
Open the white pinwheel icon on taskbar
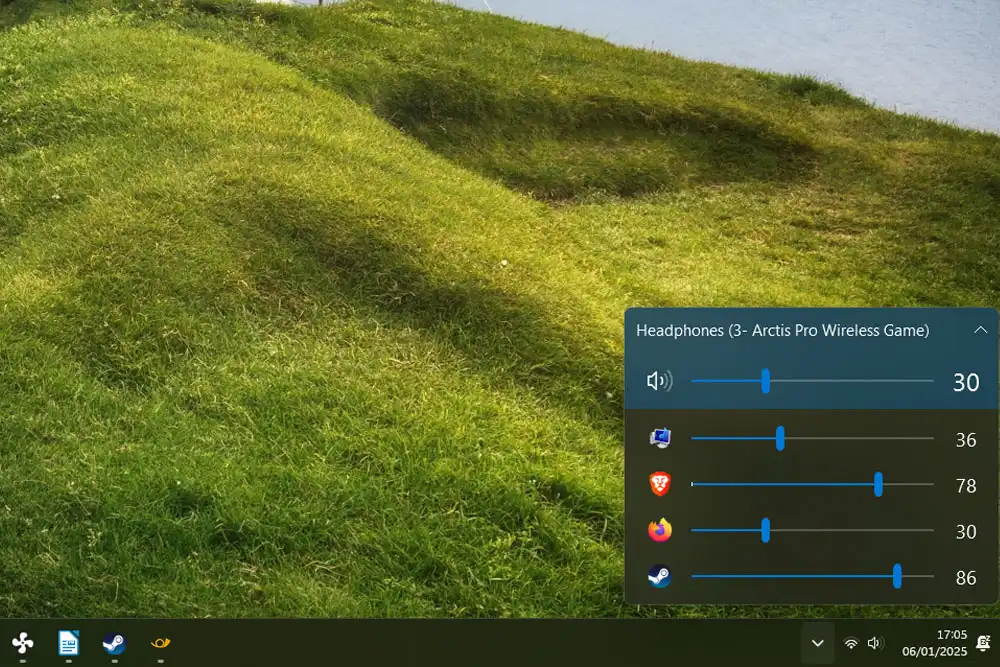(22, 643)
